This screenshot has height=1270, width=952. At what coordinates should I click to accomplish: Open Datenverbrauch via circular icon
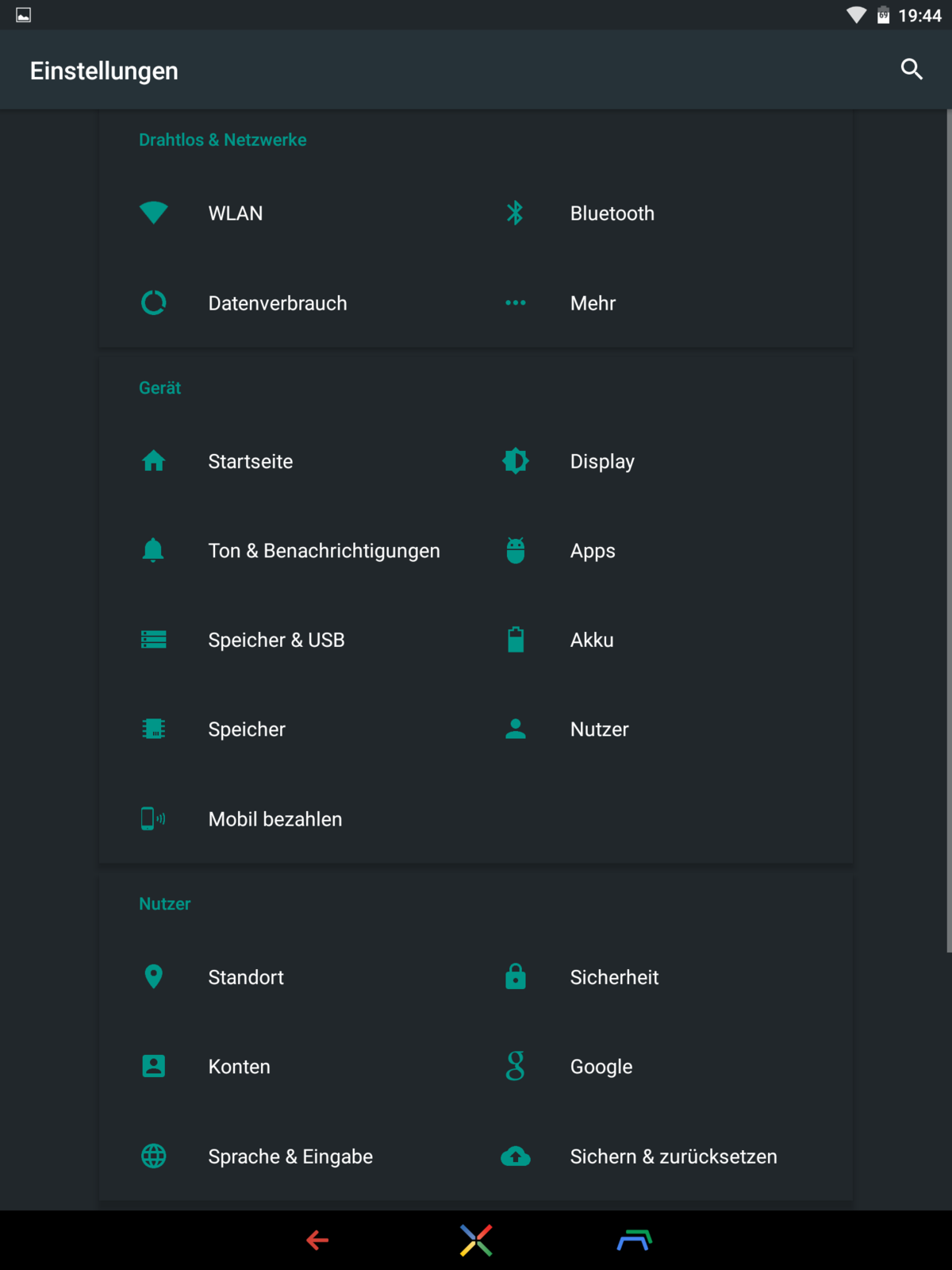(x=153, y=302)
